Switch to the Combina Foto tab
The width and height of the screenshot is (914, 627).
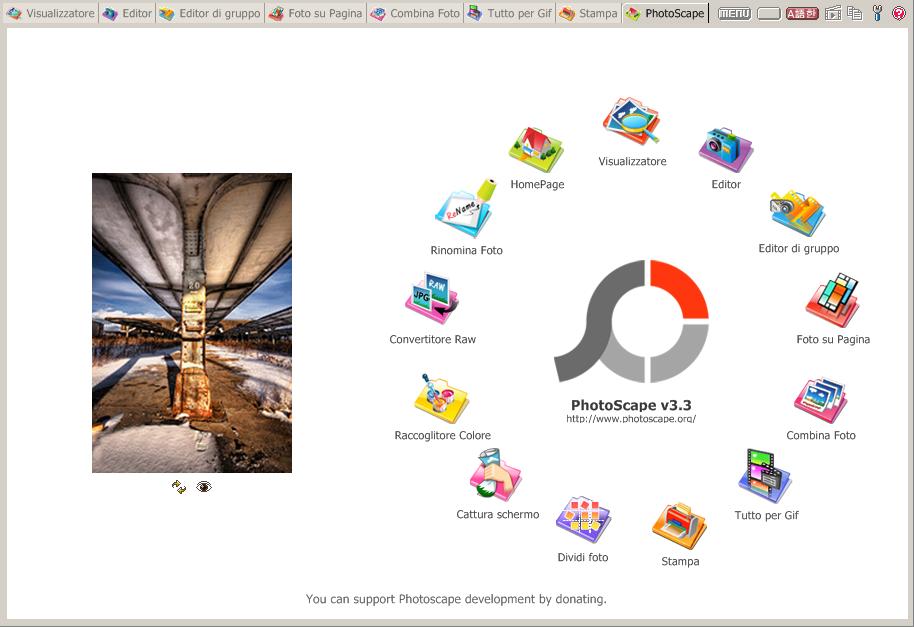[415, 14]
